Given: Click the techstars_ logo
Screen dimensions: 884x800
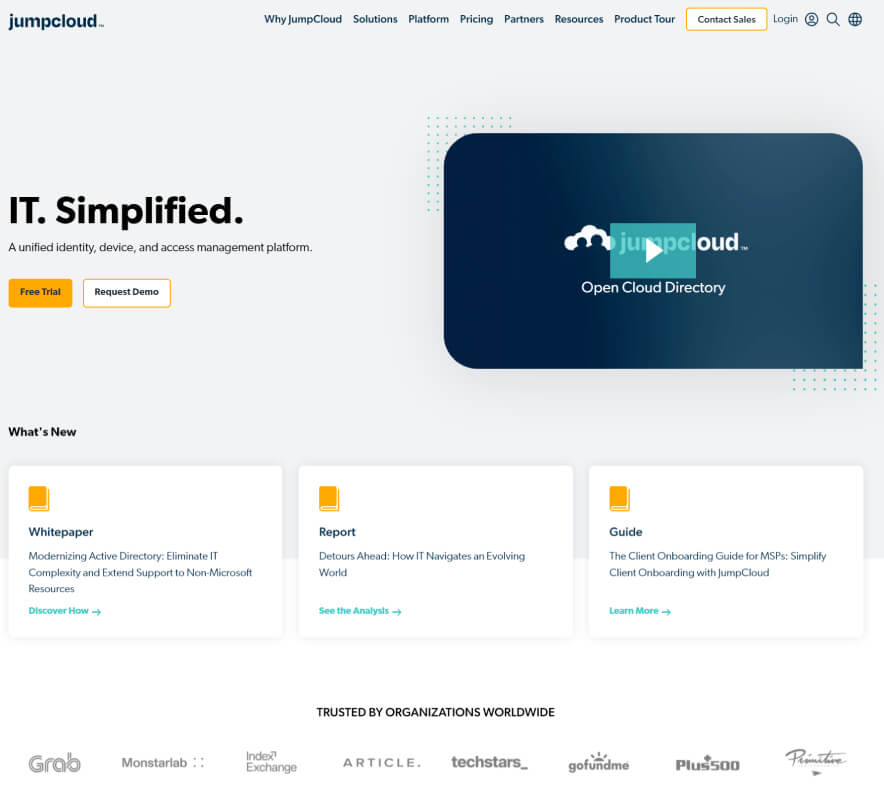Looking at the screenshot, I should pyautogui.click(x=489, y=762).
